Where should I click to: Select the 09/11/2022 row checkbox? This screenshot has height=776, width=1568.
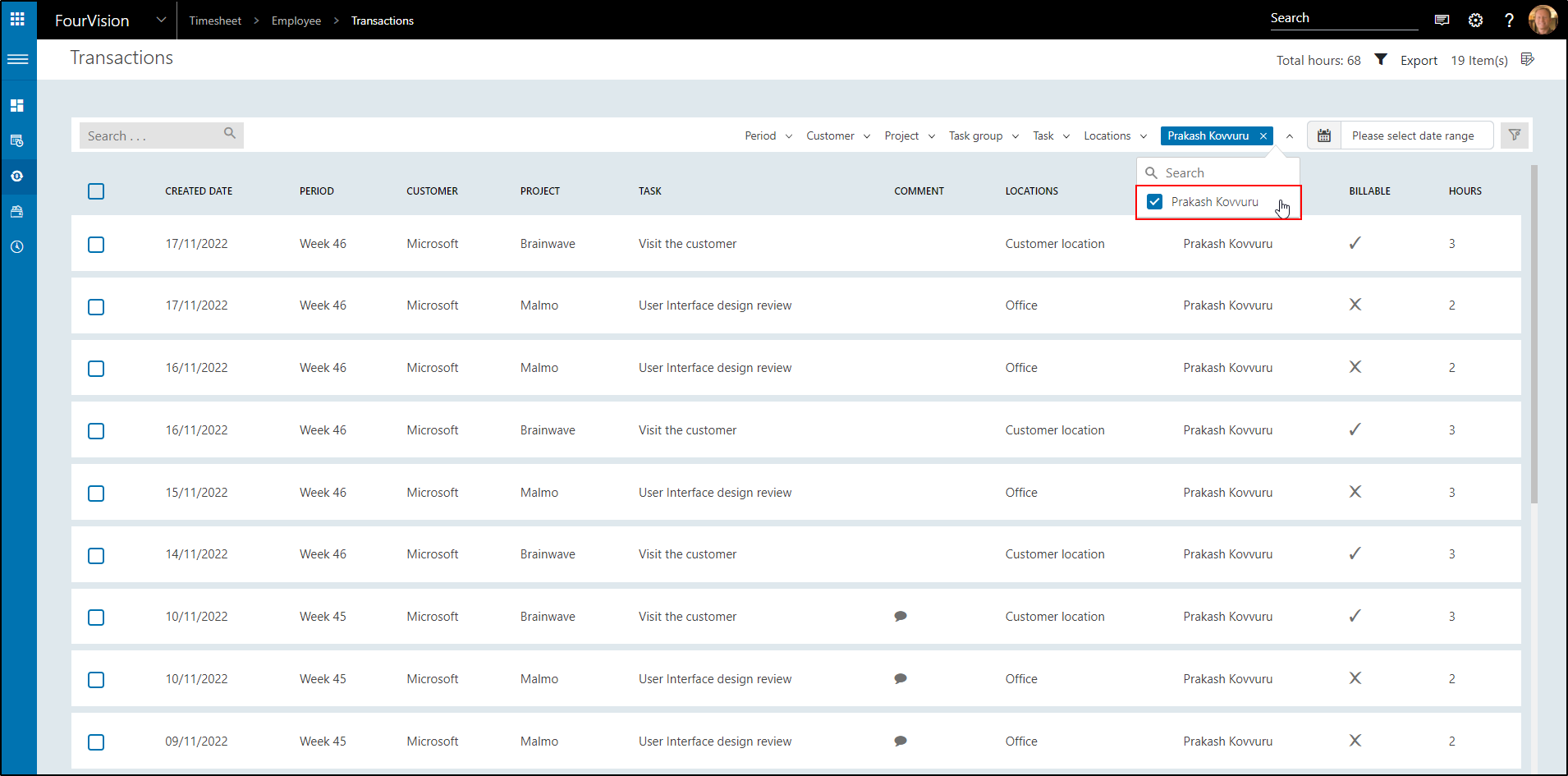coord(96,742)
